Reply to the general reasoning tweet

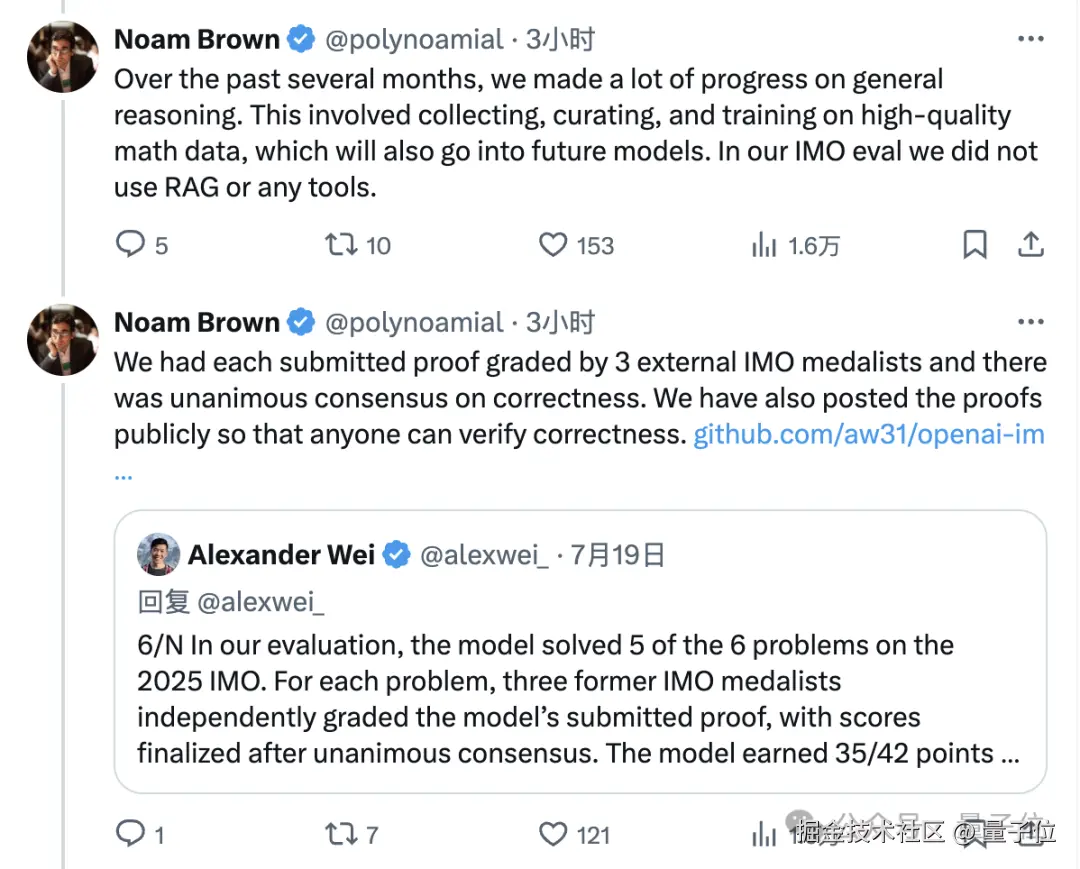coord(131,245)
